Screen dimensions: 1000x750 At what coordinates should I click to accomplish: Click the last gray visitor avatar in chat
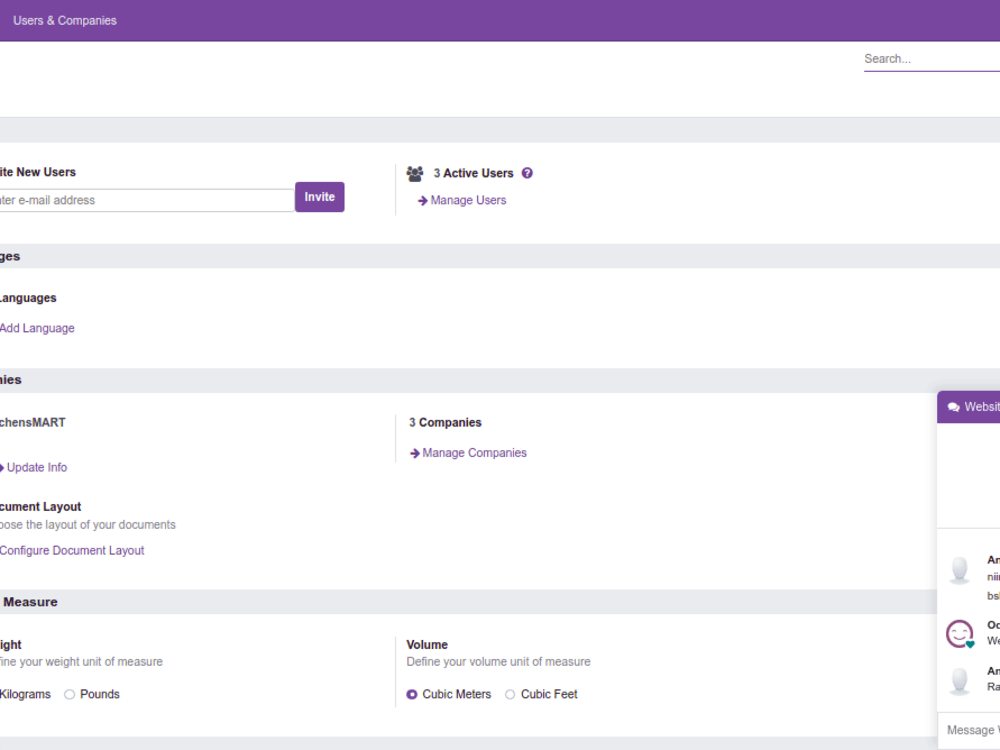960,680
